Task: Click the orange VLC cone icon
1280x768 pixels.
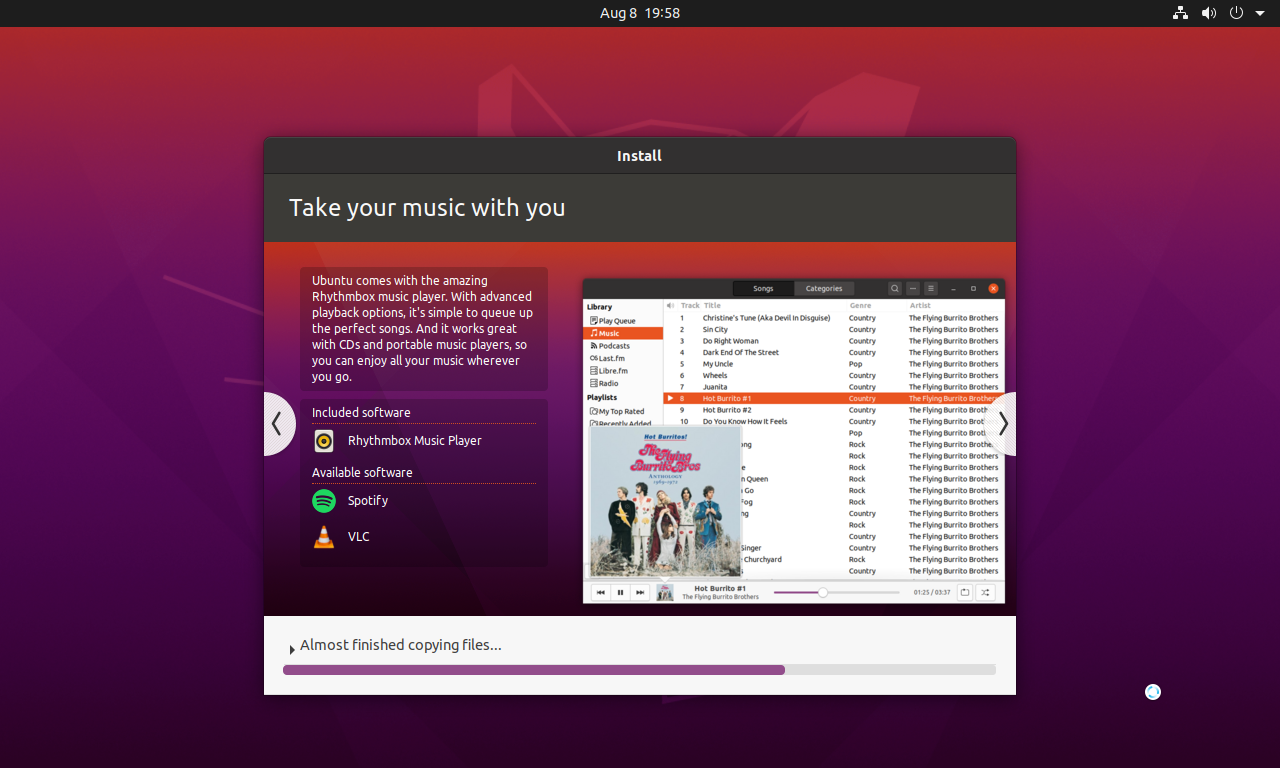Action: tap(324, 537)
